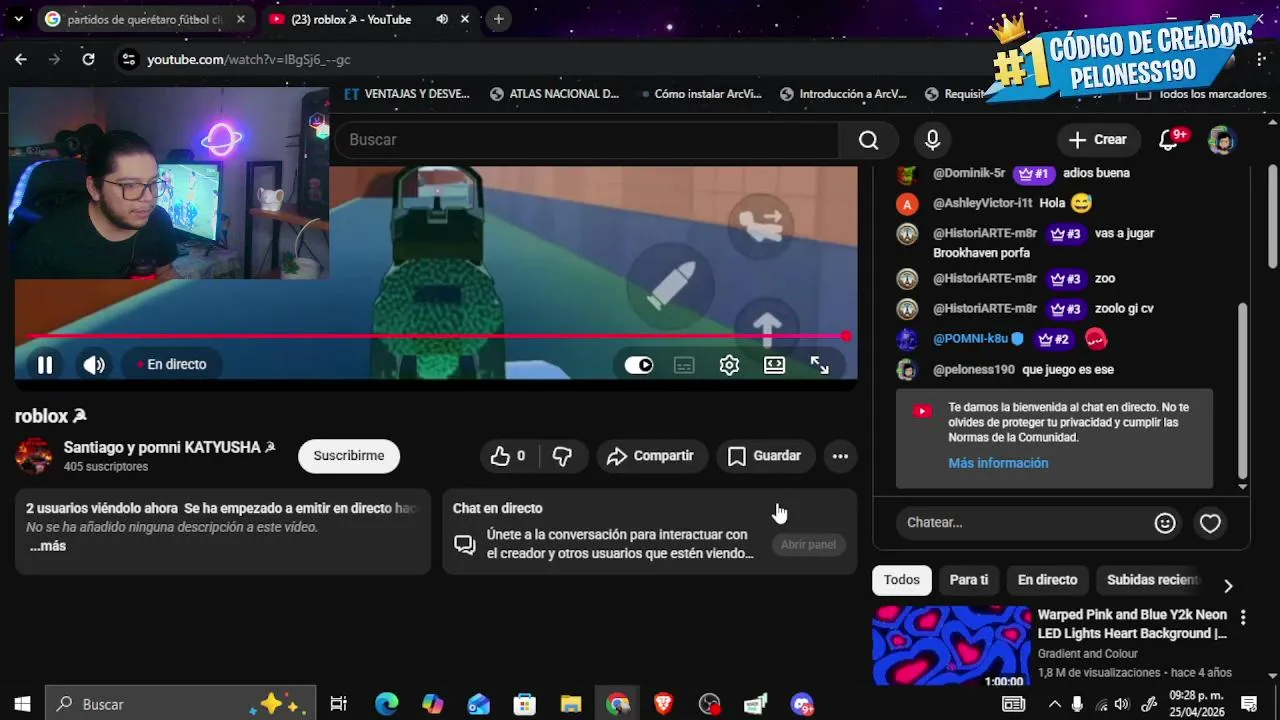This screenshot has width=1280, height=720.
Task: Like the roblox video
Action: [x=508, y=456]
